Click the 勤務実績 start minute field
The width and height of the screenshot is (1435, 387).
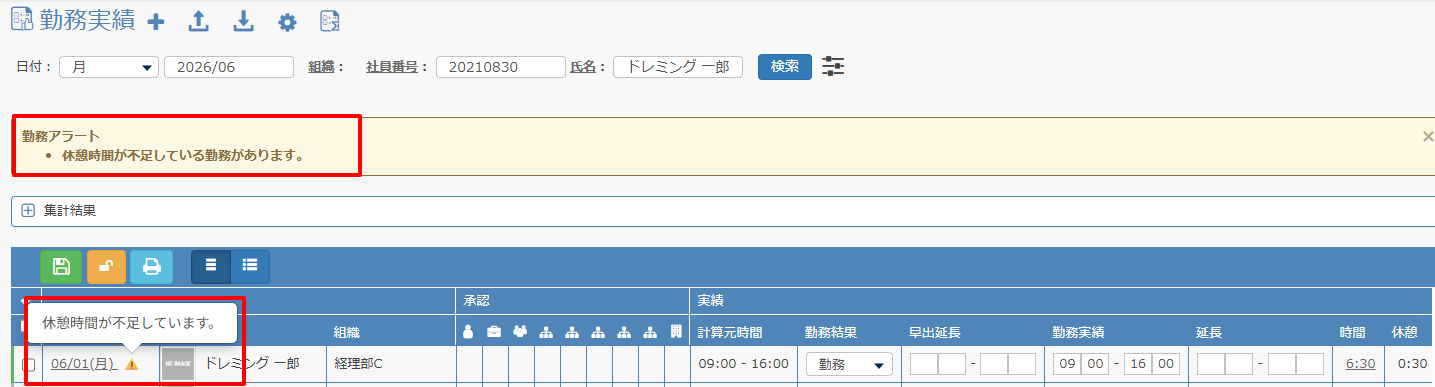tap(1094, 364)
